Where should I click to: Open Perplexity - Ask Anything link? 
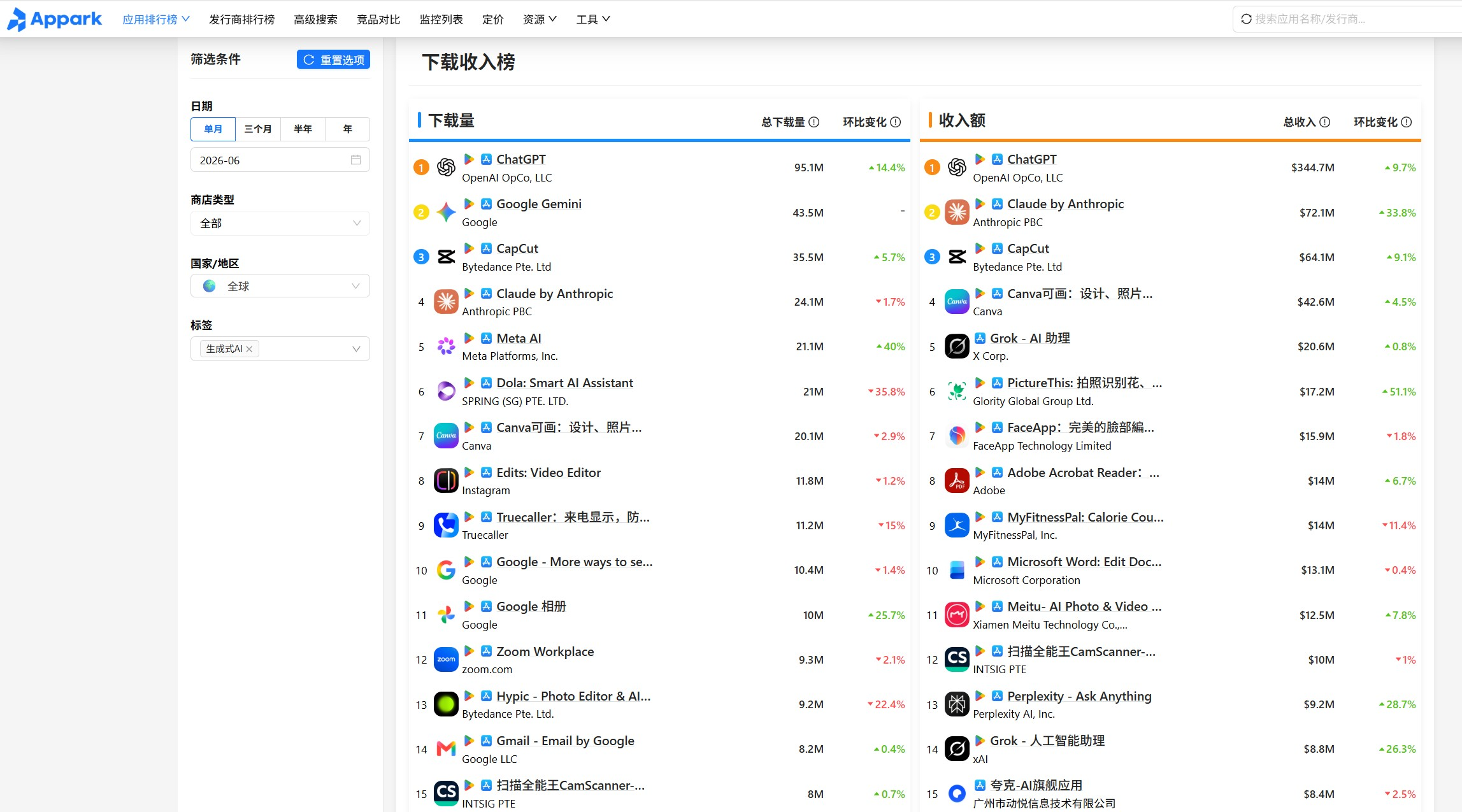(1079, 696)
